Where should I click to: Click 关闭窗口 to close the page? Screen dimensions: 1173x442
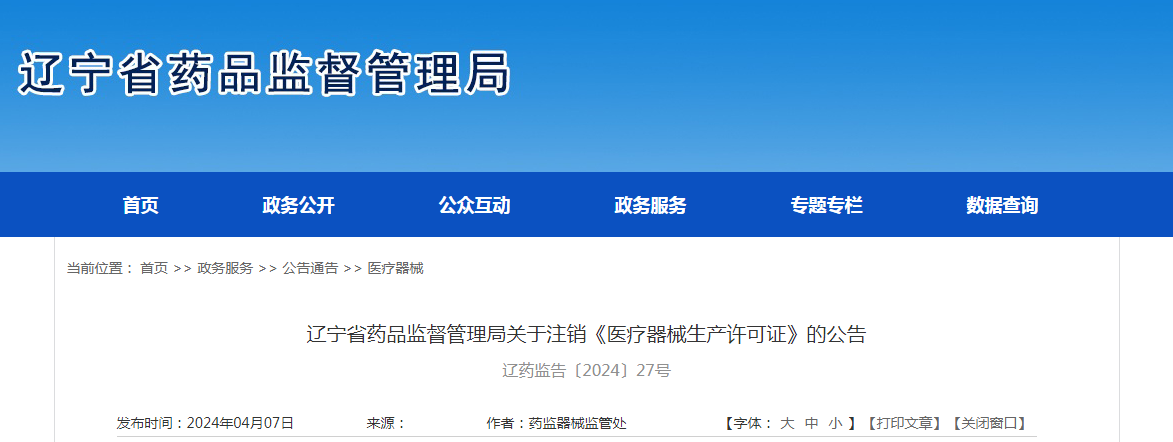[988, 423]
